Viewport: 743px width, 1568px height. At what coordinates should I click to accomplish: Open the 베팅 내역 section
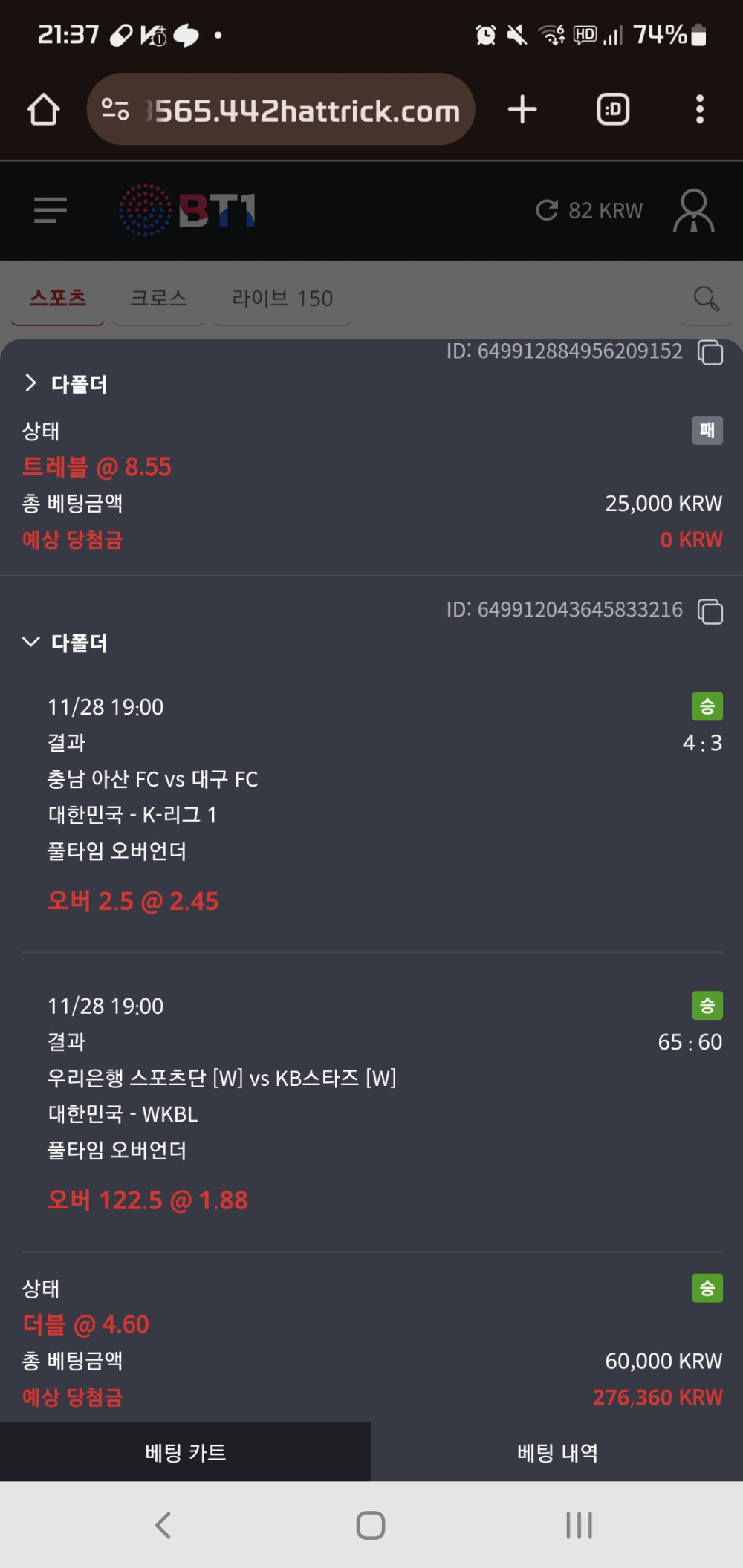pos(557,1452)
